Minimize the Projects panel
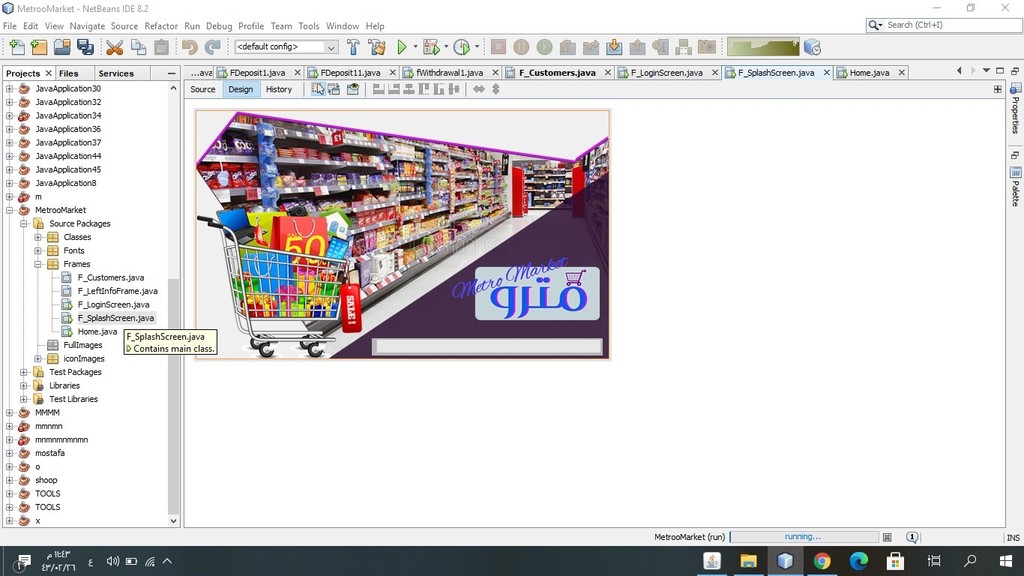The width and height of the screenshot is (1024, 576). click(x=172, y=73)
